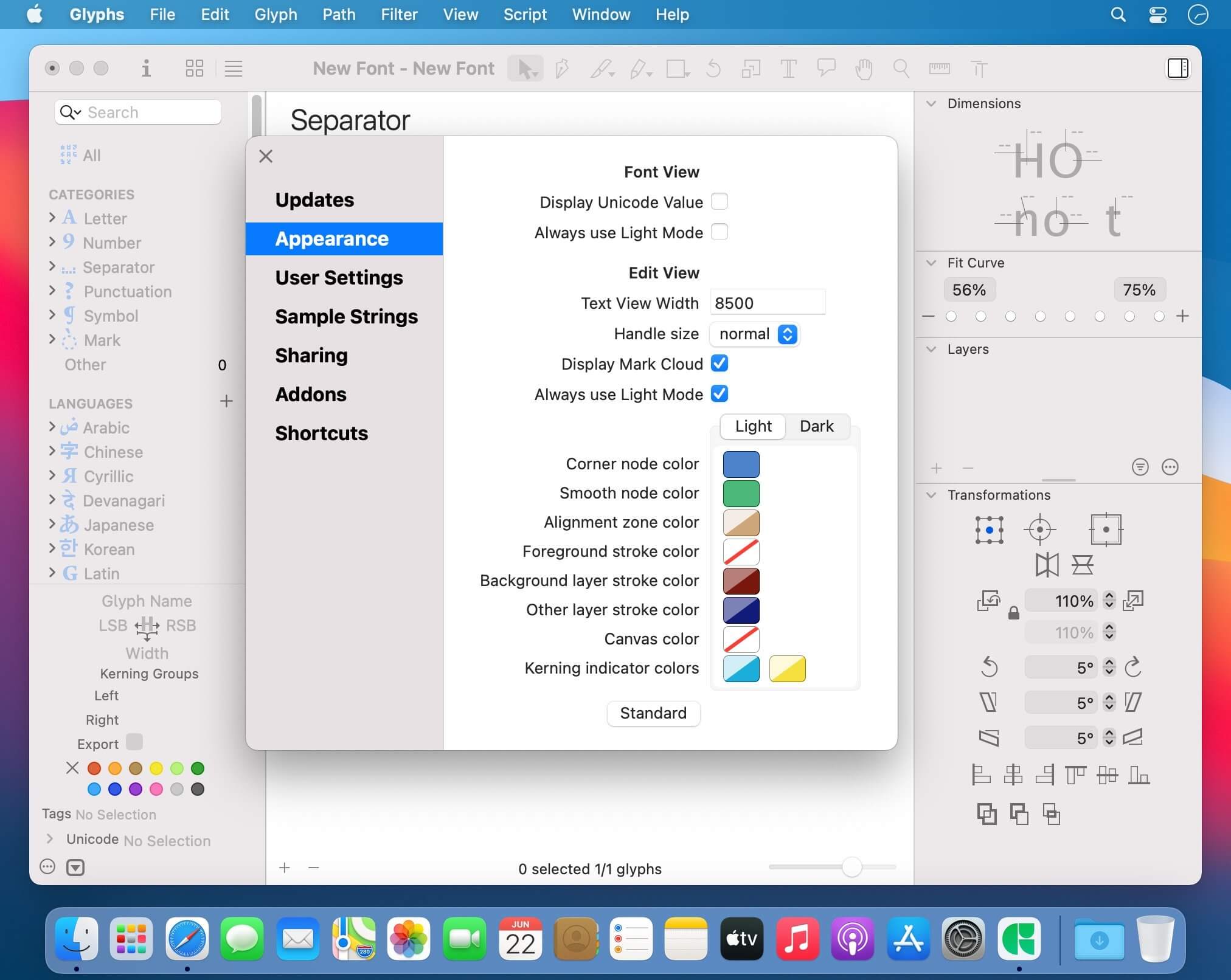The height and width of the screenshot is (980, 1231).
Task: Select the Rotate tool in toolbar
Action: pos(713,69)
